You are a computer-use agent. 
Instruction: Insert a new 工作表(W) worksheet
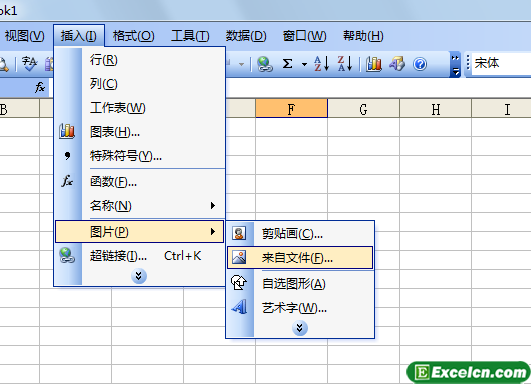140,108
